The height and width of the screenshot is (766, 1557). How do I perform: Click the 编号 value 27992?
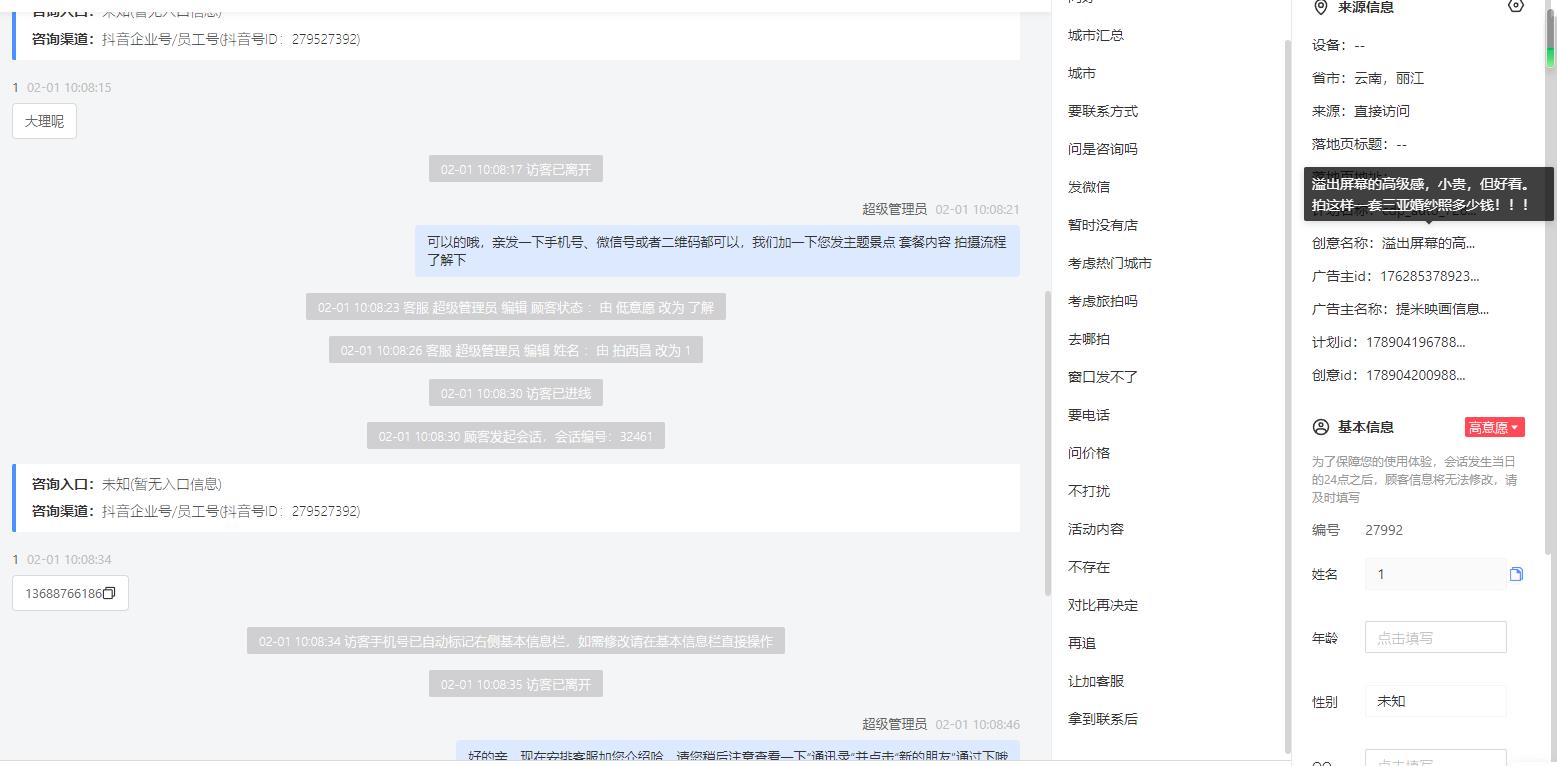[1384, 530]
